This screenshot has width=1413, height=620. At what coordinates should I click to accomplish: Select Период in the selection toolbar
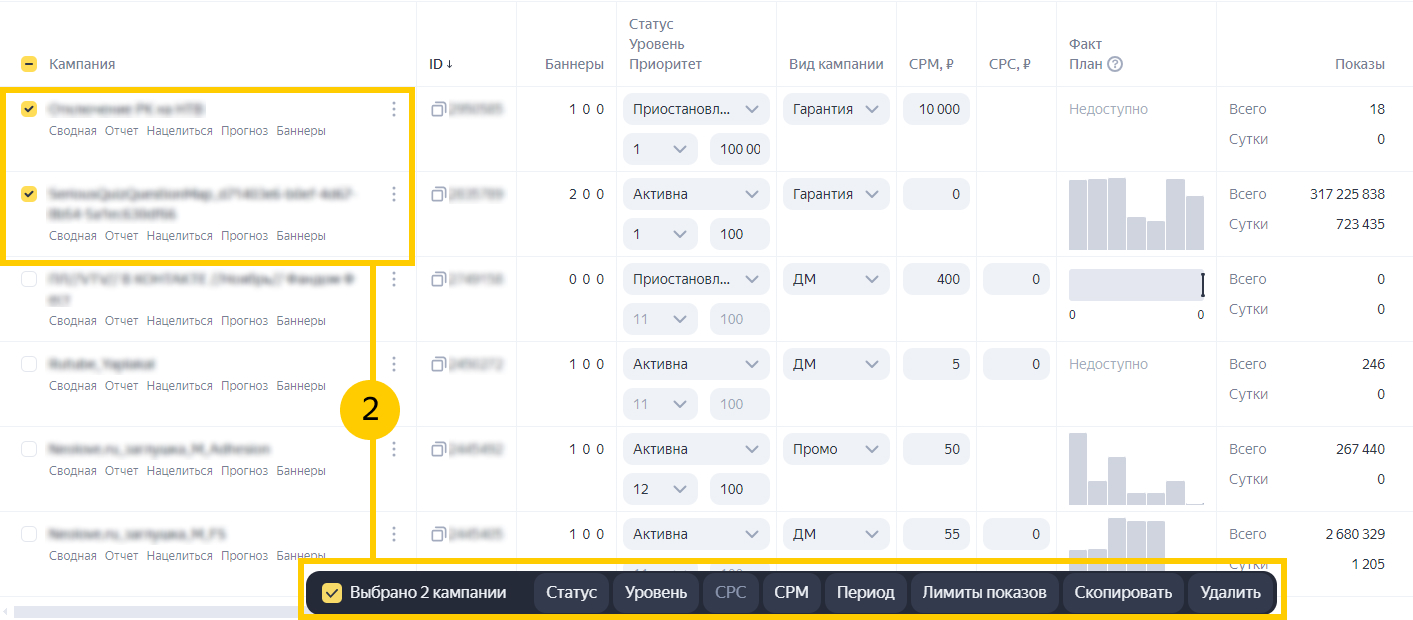[x=865, y=592]
